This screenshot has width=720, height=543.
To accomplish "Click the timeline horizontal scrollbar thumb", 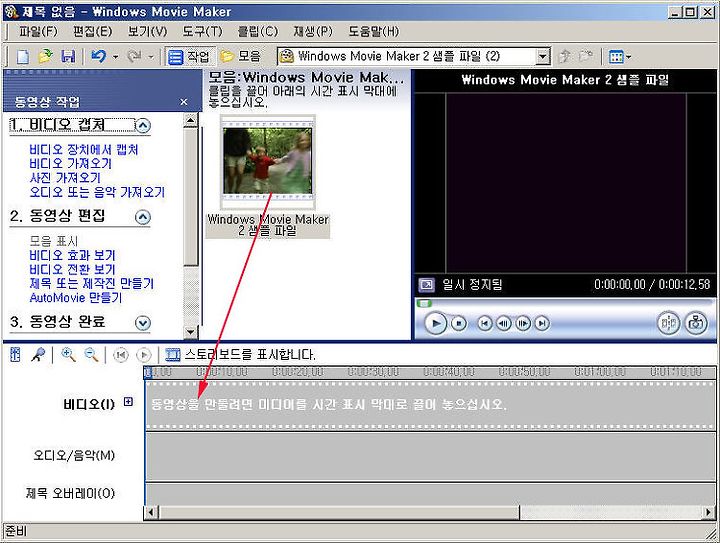I will (338, 512).
